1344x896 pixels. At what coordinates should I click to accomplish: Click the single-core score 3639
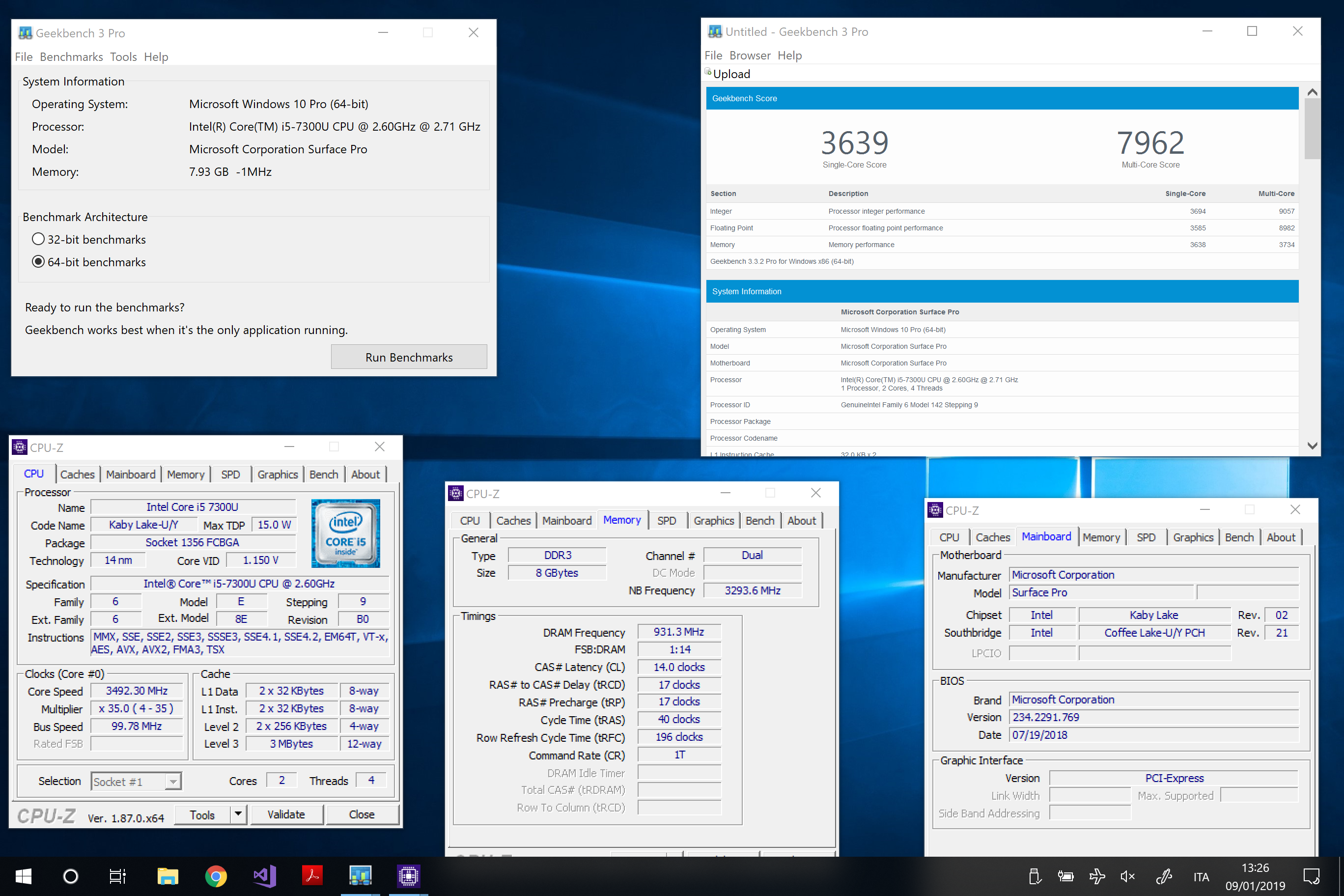(x=854, y=142)
